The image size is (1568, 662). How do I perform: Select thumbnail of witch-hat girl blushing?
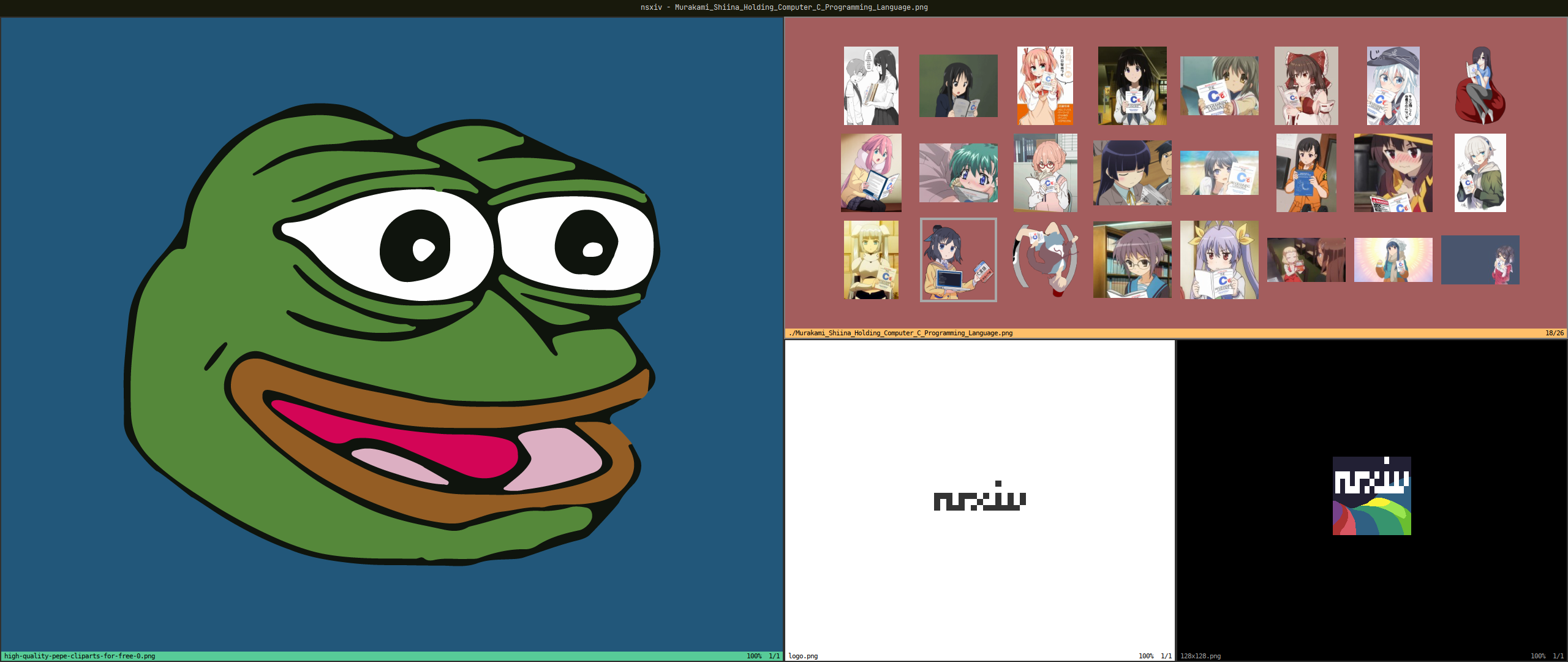[1393, 173]
